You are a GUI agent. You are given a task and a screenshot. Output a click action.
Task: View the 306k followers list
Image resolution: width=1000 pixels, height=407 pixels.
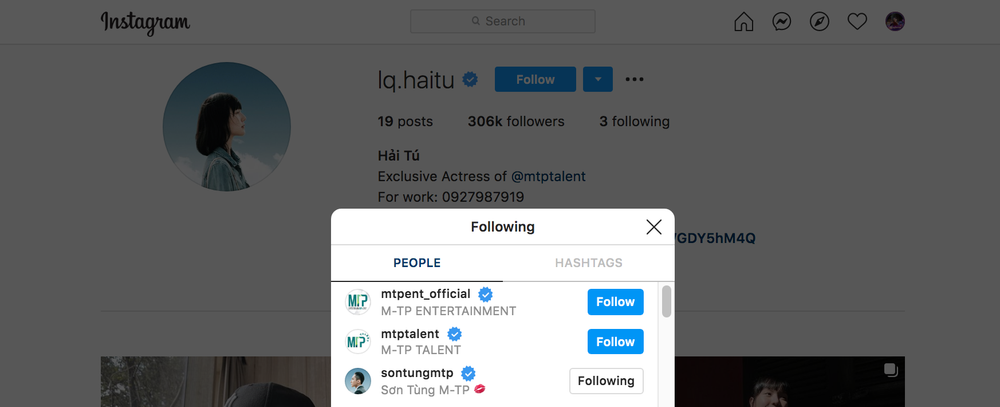point(516,121)
